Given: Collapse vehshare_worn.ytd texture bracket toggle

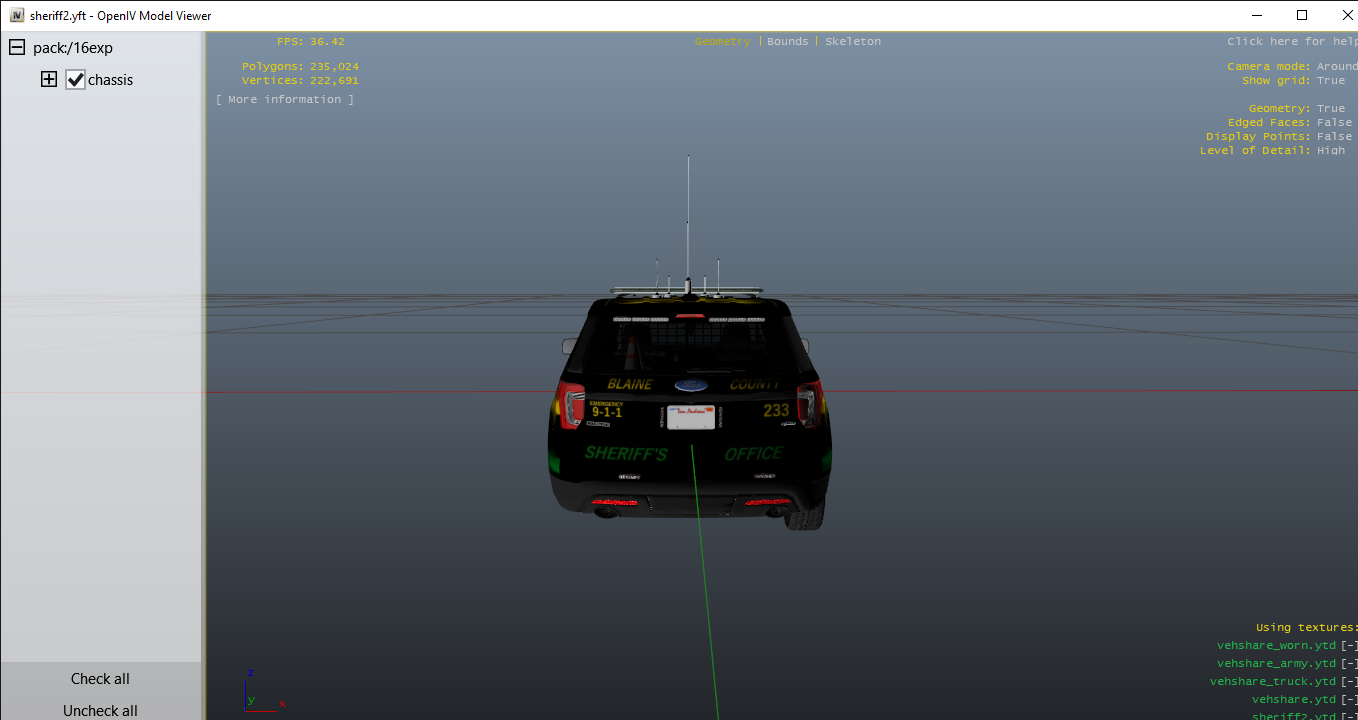Looking at the screenshot, I should pos(1349,646).
